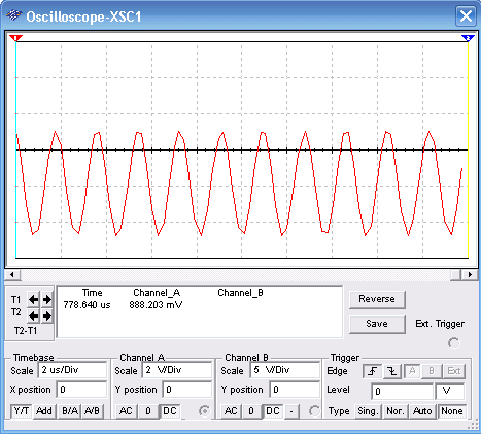Image resolution: width=484 pixels, height=437 pixels.
Task: Move the T2 cursor left with its arrow
Action: pyautogui.click(x=33, y=315)
